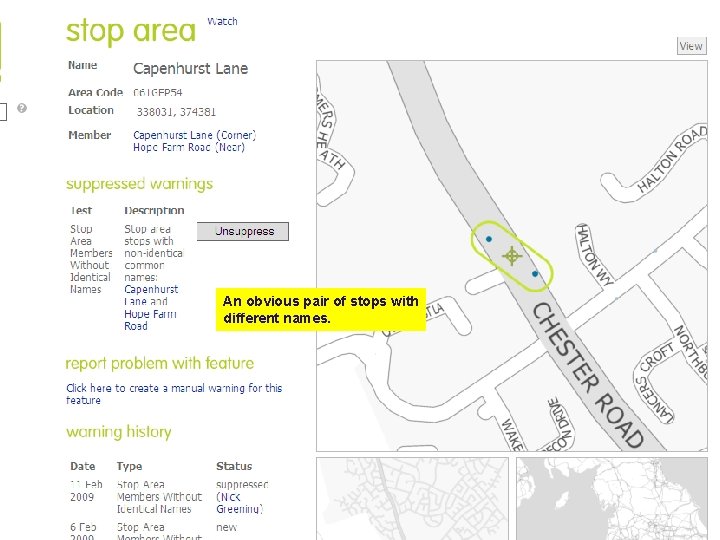Select the upper-left blue stop marker on map
This screenshot has width=720, height=540.
tap(489, 239)
